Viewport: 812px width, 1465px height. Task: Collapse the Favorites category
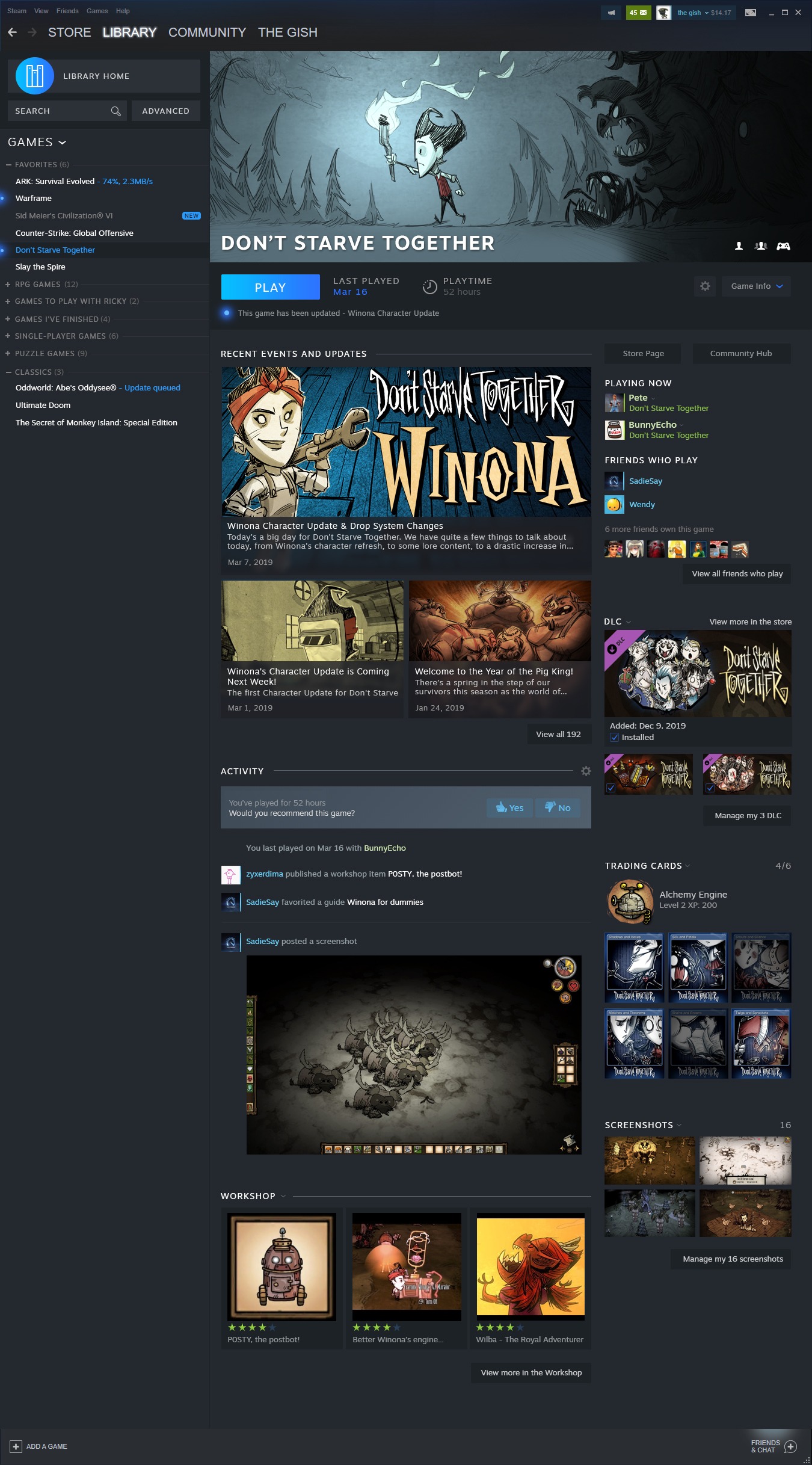pos(8,165)
